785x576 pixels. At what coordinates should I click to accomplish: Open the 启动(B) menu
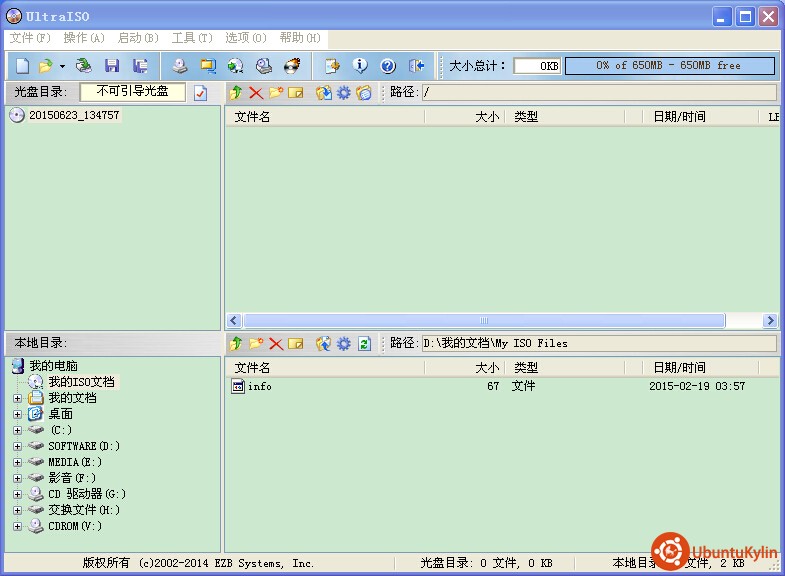[138, 38]
